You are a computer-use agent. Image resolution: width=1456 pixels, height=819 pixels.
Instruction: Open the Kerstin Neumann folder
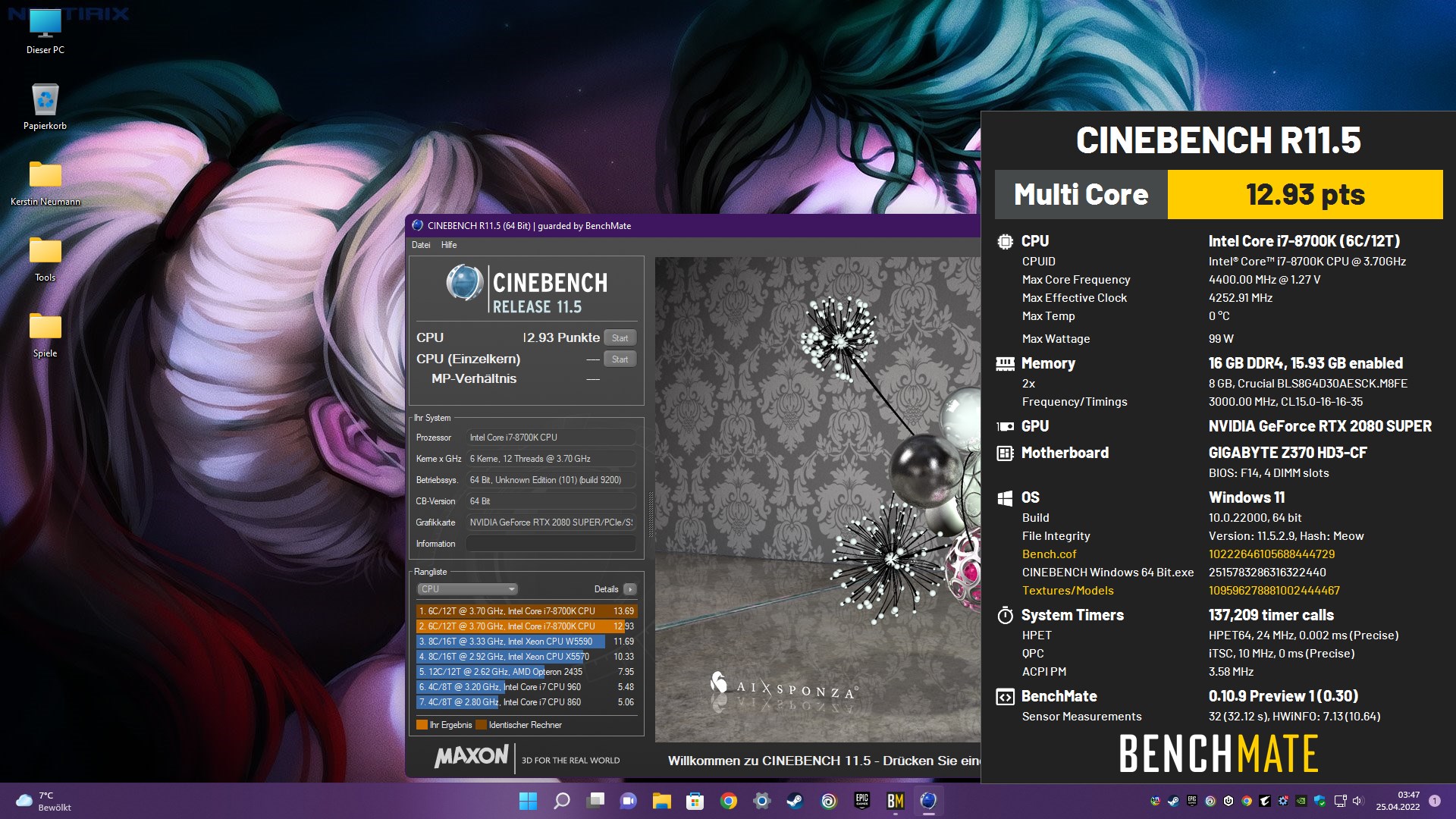pyautogui.click(x=45, y=183)
